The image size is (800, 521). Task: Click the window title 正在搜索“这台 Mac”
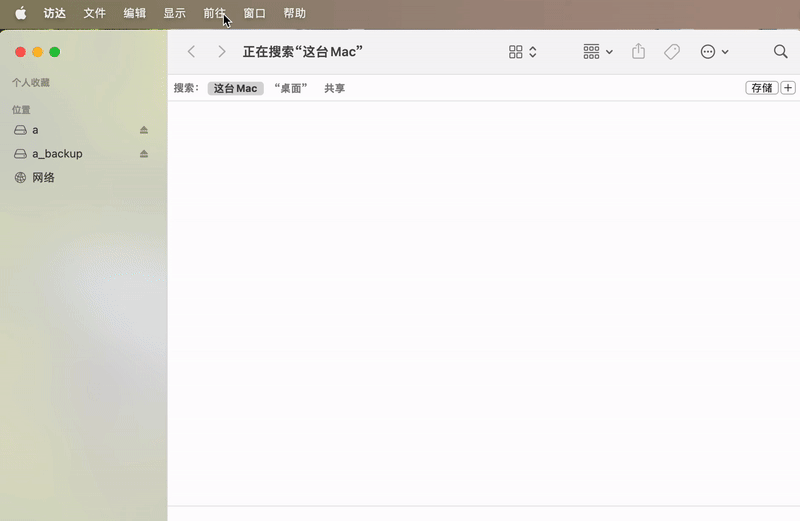303,52
